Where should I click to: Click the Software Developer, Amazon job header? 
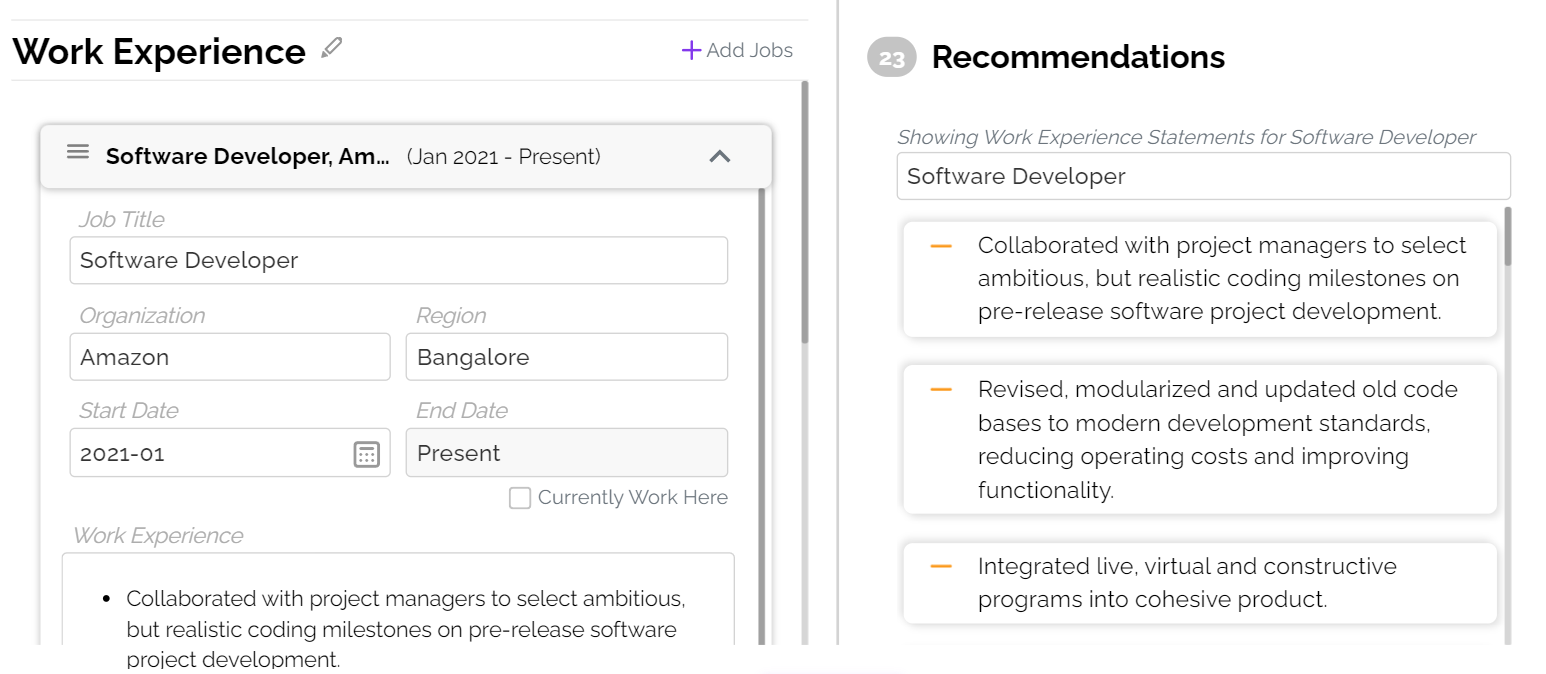[248, 157]
